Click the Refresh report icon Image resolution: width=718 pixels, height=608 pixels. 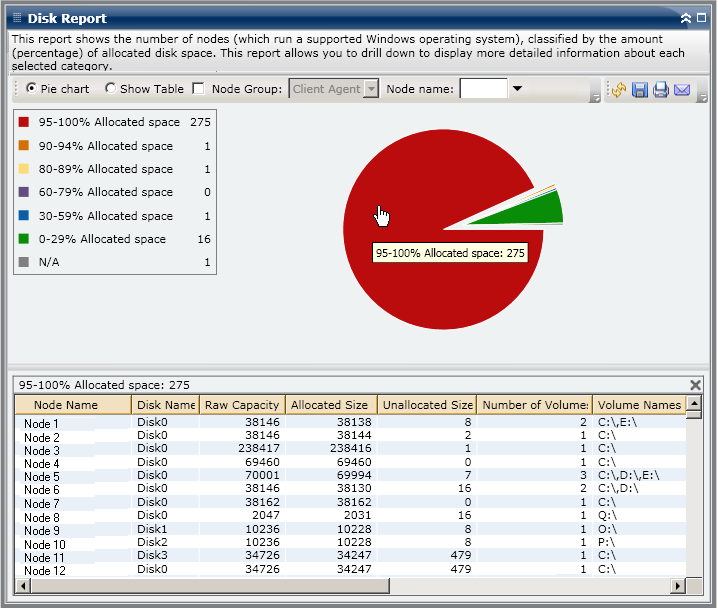(619, 90)
